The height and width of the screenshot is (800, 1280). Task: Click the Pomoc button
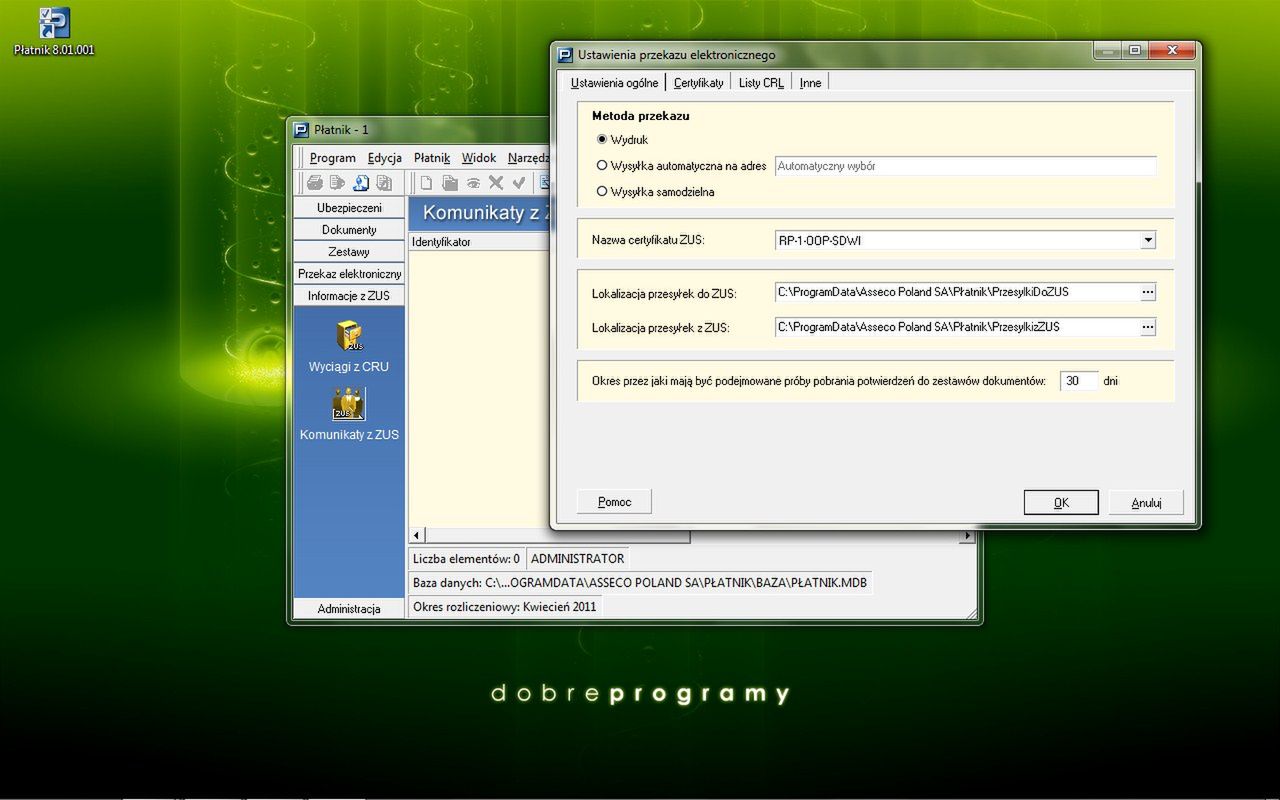coord(614,502)
